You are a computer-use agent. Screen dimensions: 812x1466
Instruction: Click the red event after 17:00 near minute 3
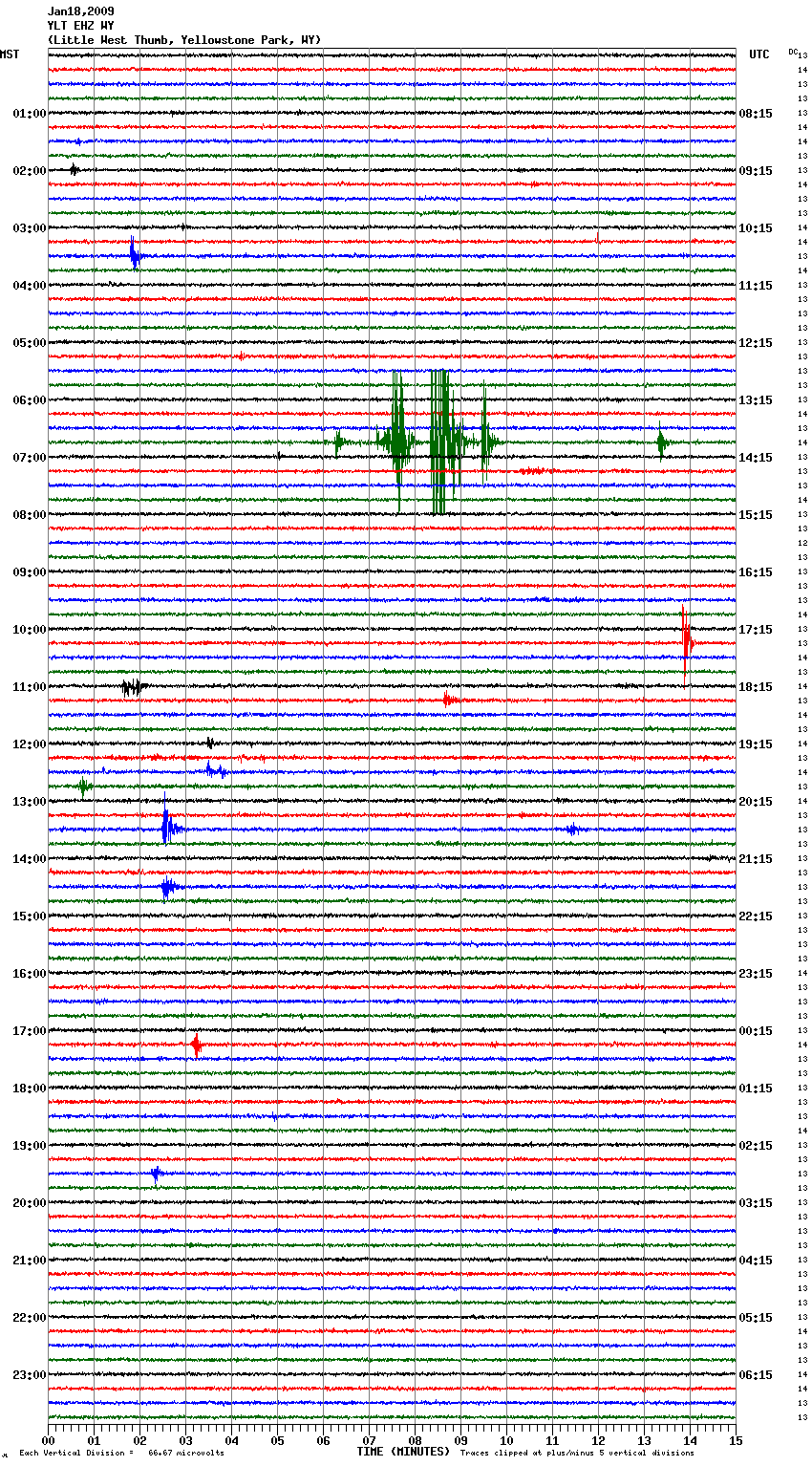(196, 1045)
